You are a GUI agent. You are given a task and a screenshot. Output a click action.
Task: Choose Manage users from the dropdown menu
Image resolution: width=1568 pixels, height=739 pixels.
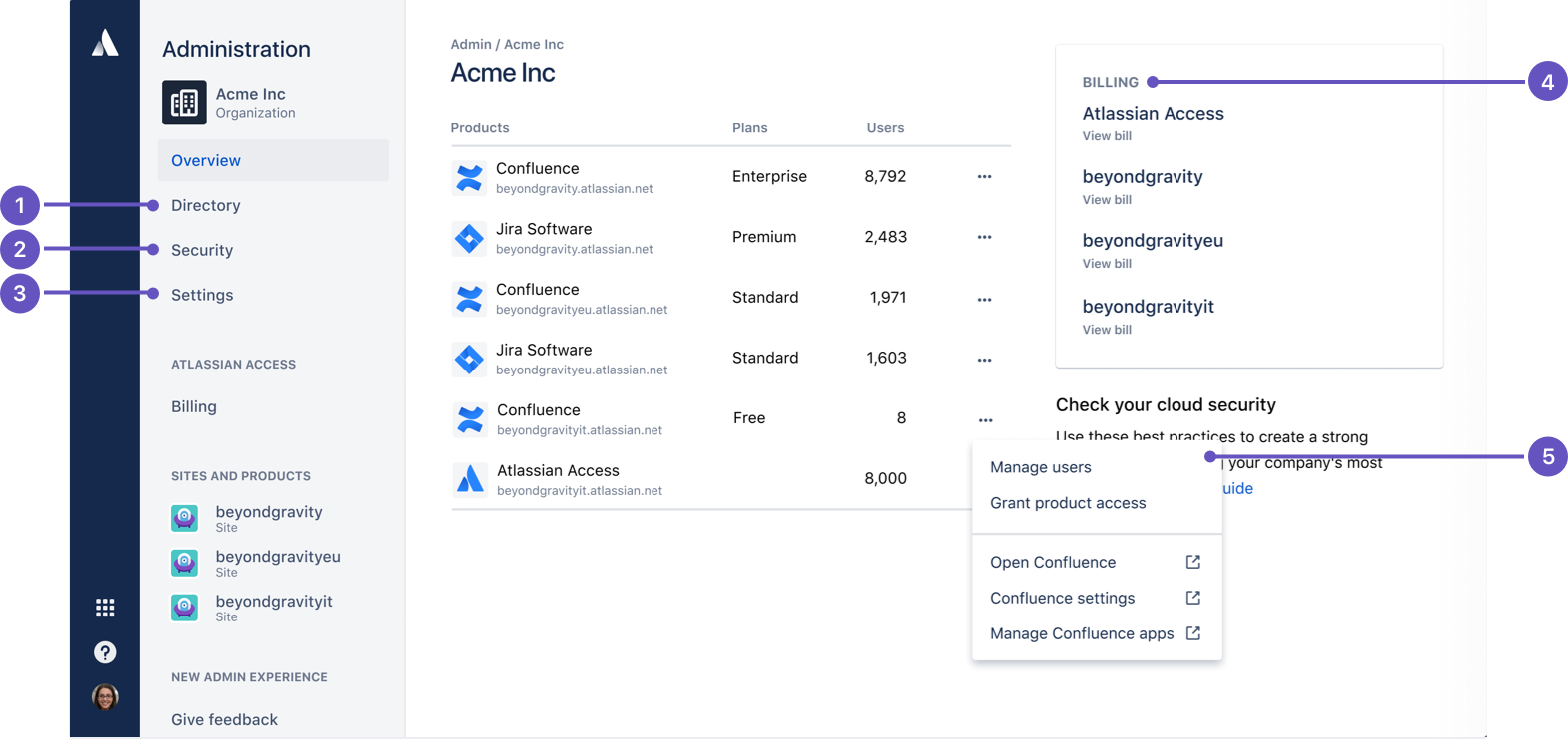(x=1041, y=467)
